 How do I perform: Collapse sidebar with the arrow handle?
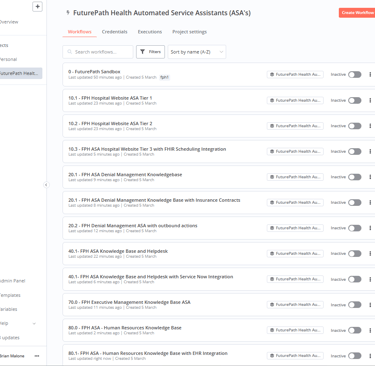click(46, 185)
